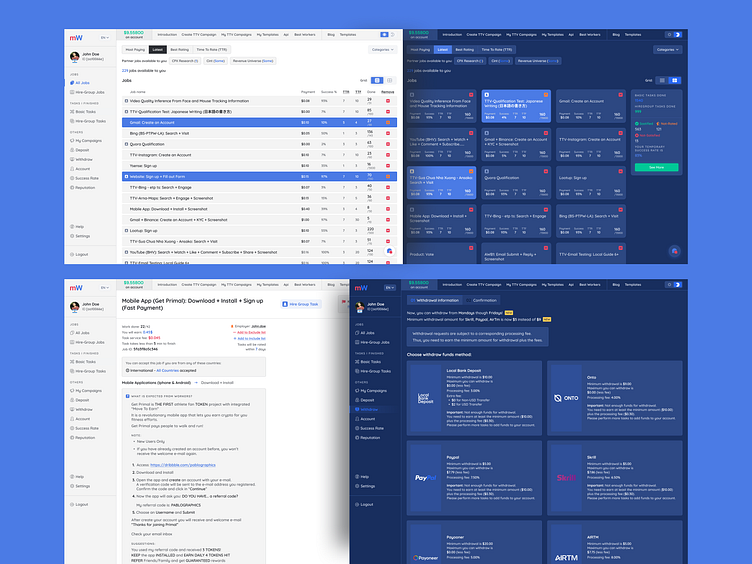The image size is (752, 564).
Task: Select Time To Rate (TTR) tab in dark panel
Action: pos(497,49)
